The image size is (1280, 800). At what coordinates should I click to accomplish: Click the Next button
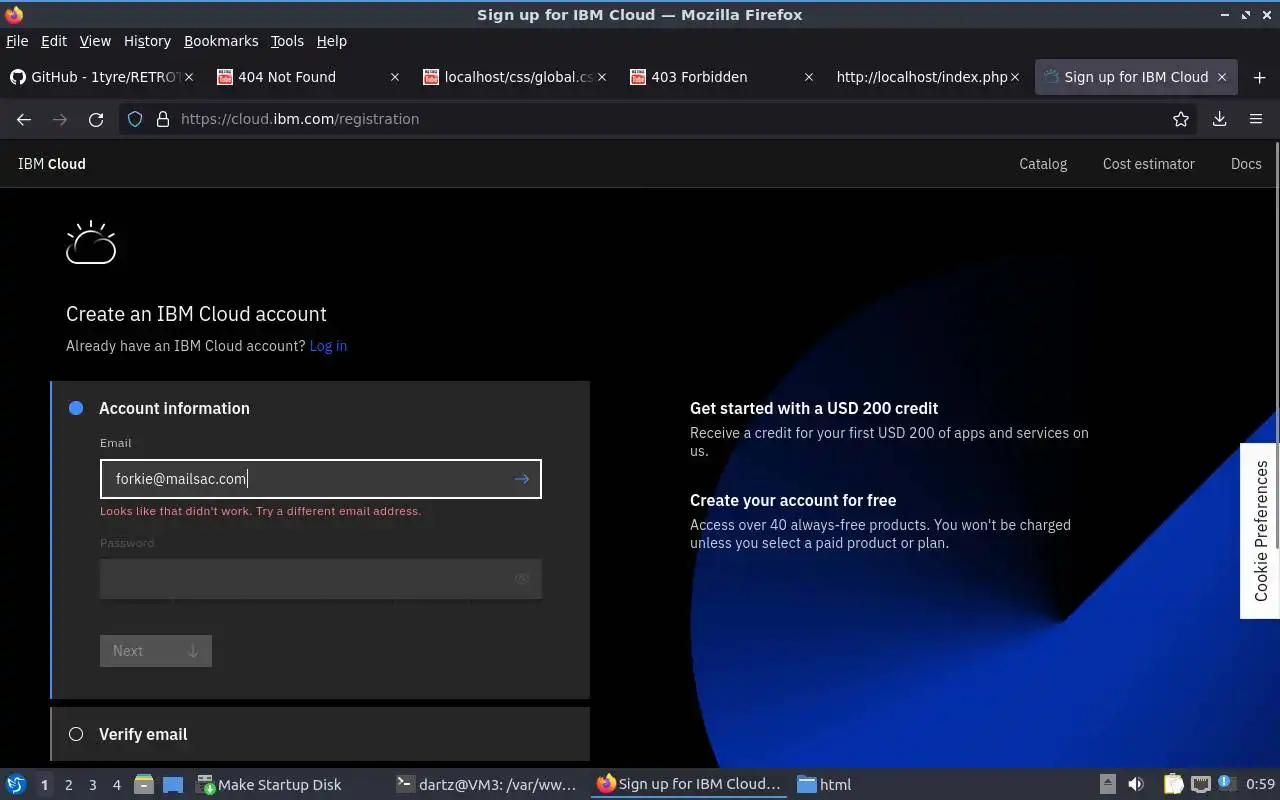156,651
